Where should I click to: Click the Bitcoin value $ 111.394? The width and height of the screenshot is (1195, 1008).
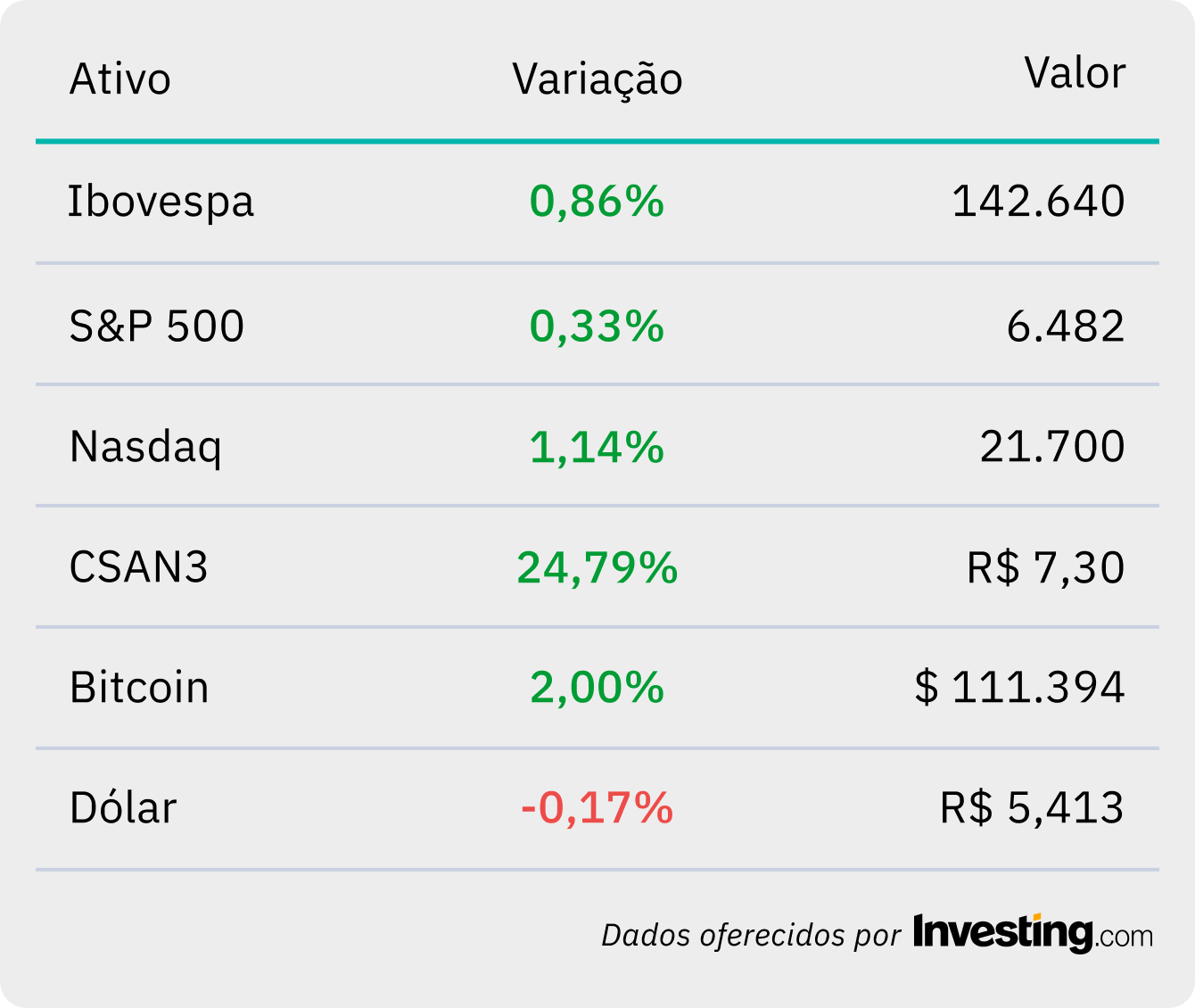(1019, 688)
